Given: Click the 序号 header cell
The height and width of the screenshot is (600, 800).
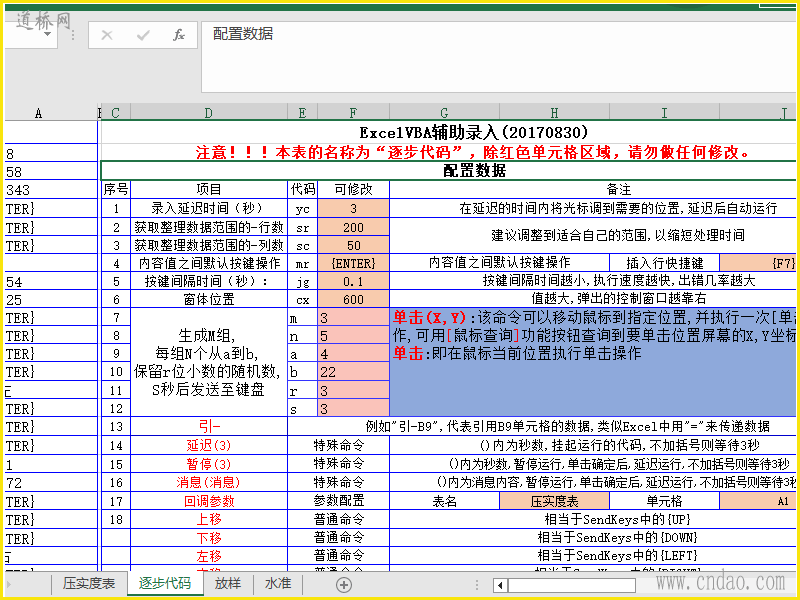Looking at the screenshot, I should [x=116, y=189].
